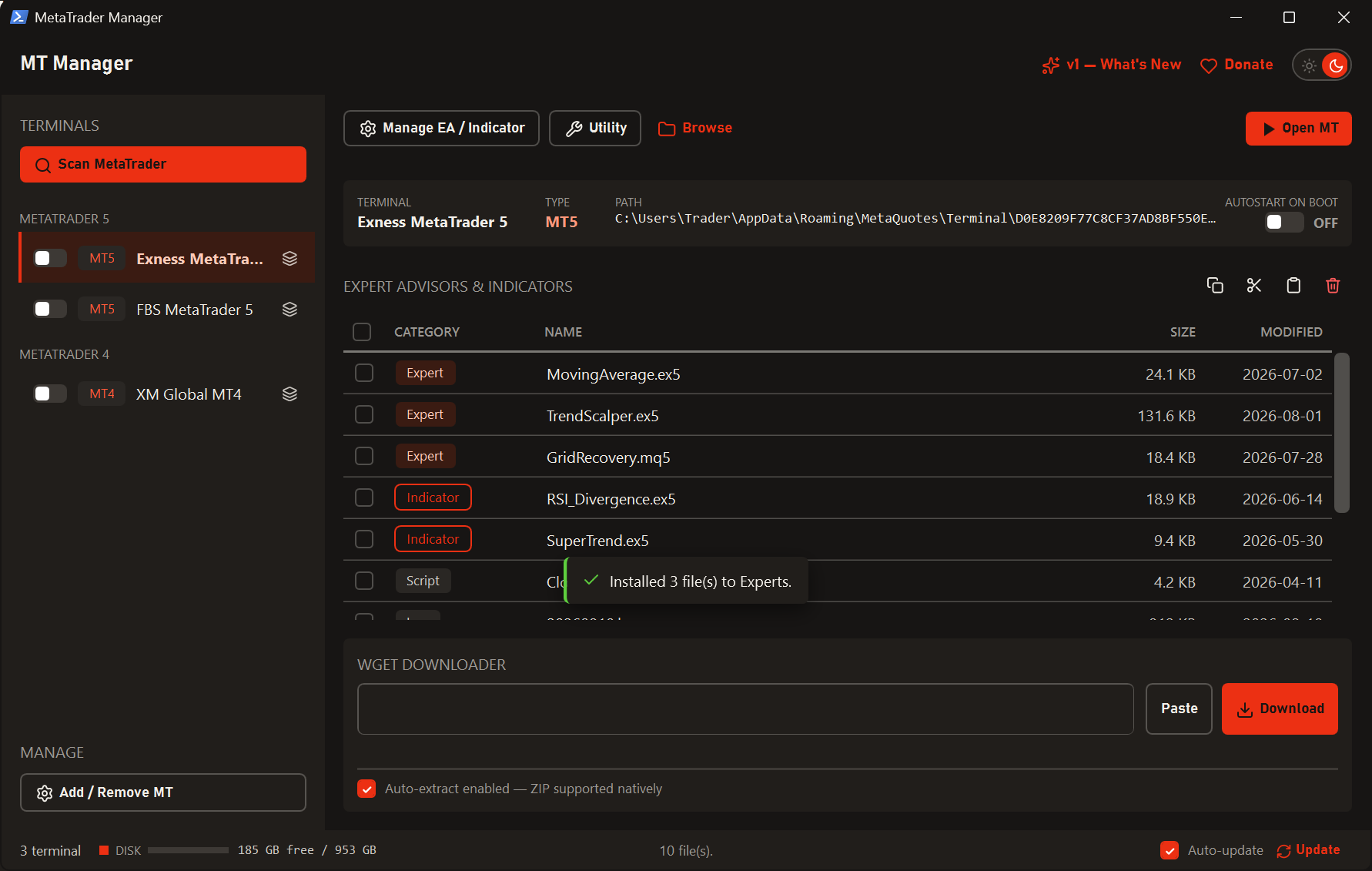Sort by the MODIFIED column header
This screenshot has width=1372, height=871.
(1291, 332)
